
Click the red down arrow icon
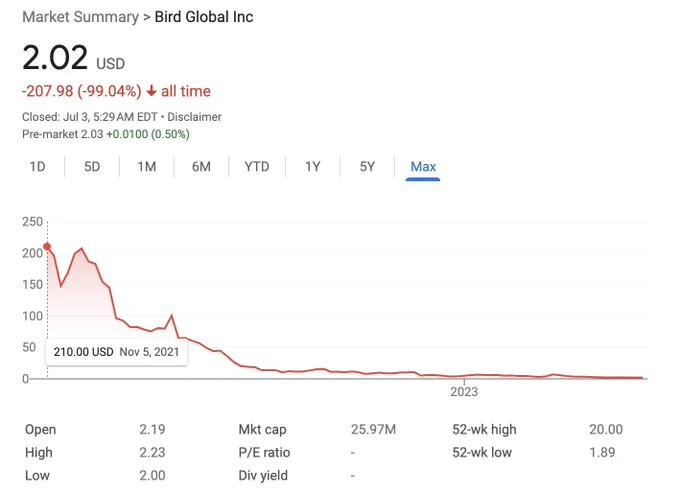pos(151,91)
